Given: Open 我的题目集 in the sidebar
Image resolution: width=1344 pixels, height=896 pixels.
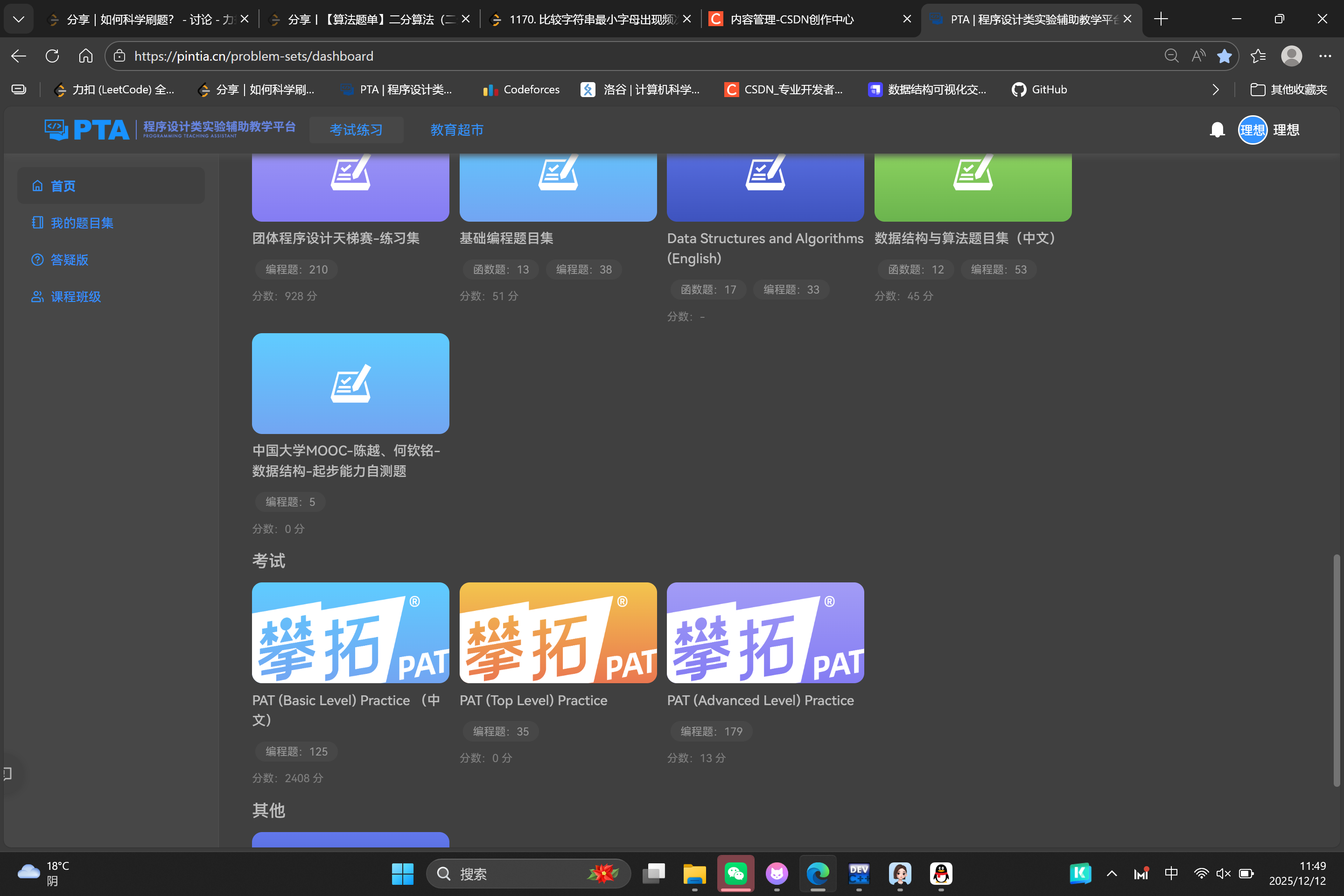Looking at the screenshot, I should (82, 223).
